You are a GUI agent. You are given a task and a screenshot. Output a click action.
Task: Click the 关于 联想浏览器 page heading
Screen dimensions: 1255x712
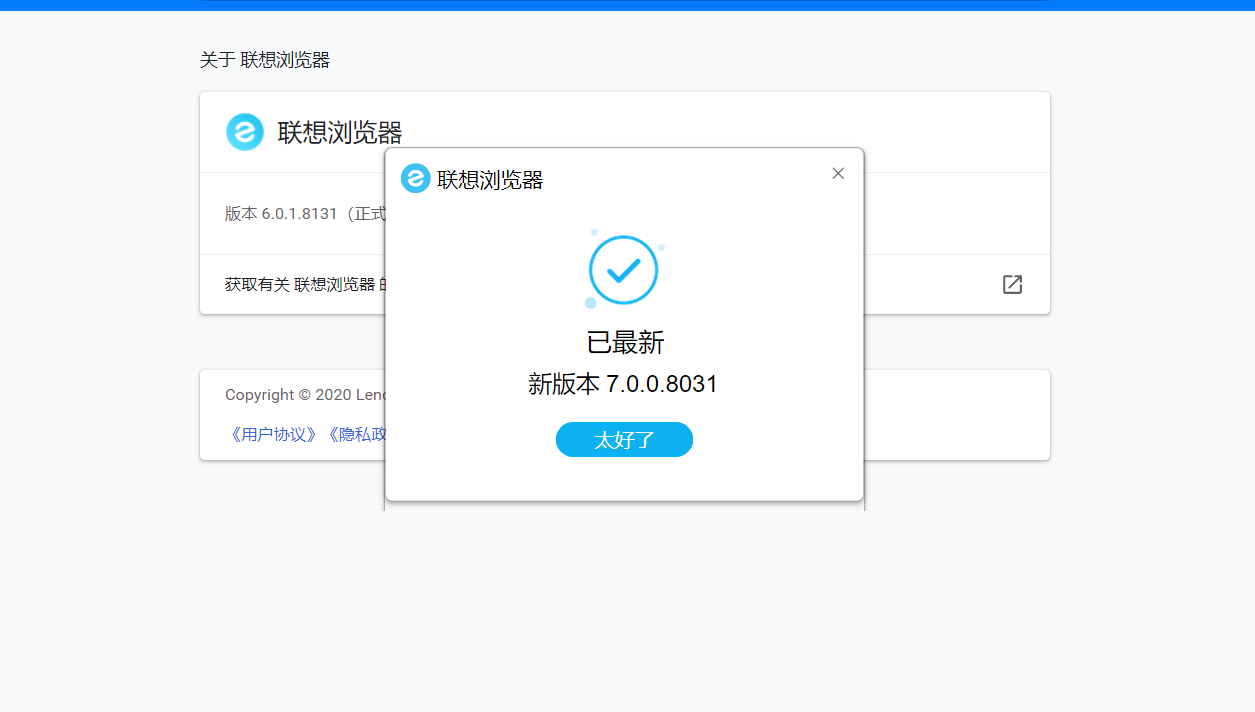pos(265,60)
